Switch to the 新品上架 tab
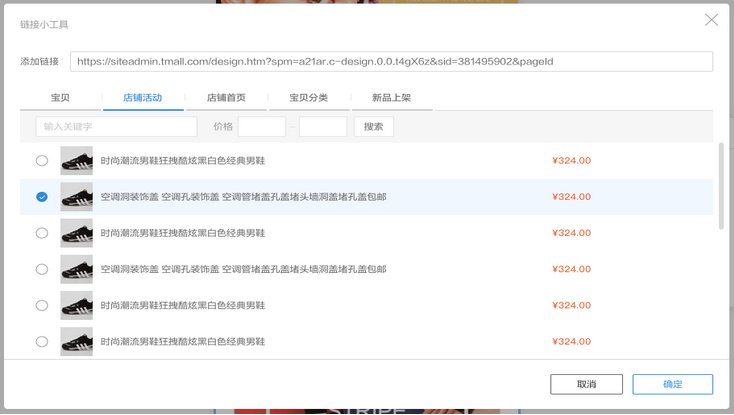This screenshot has height=415, width=734. [392, 98]
